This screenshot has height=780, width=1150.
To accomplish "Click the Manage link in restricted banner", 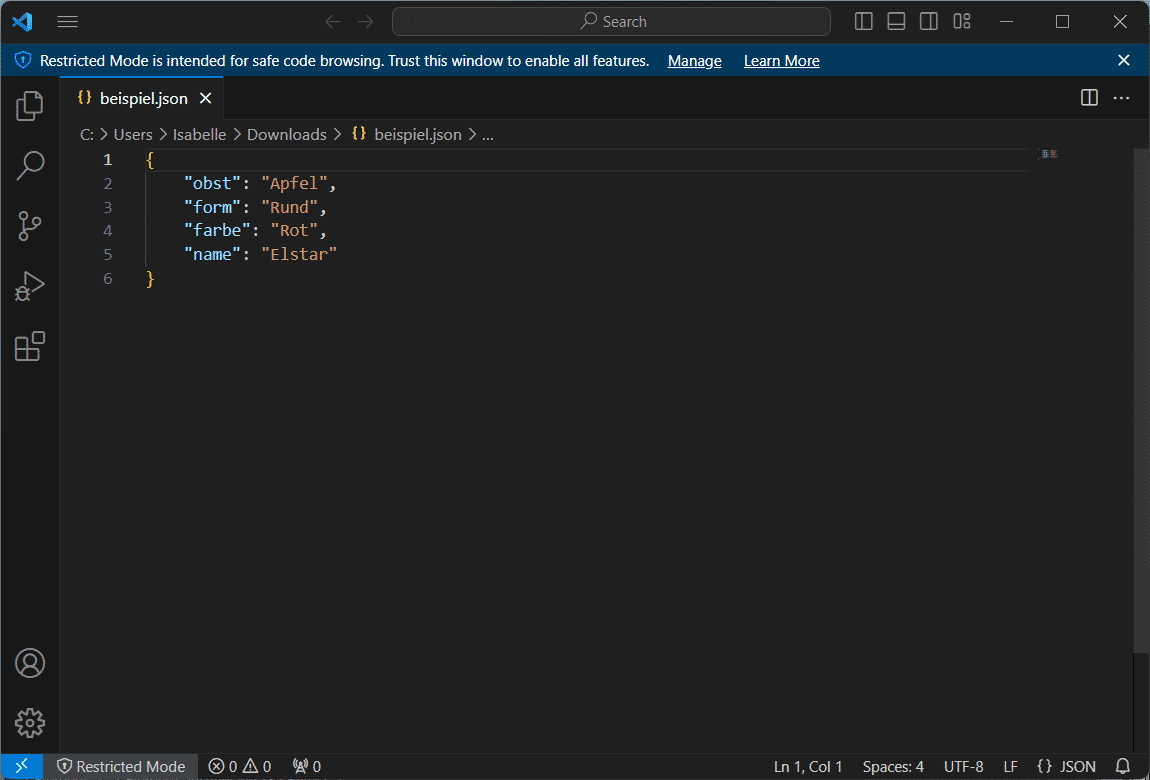I will (694, 61).
